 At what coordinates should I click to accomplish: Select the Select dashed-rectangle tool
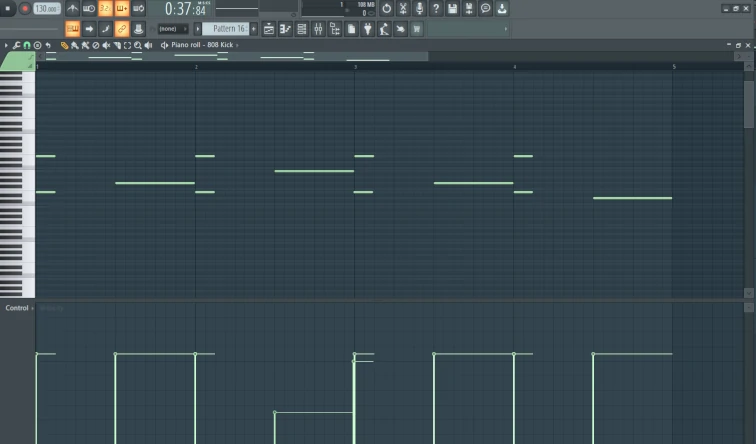tap(127, 45)
